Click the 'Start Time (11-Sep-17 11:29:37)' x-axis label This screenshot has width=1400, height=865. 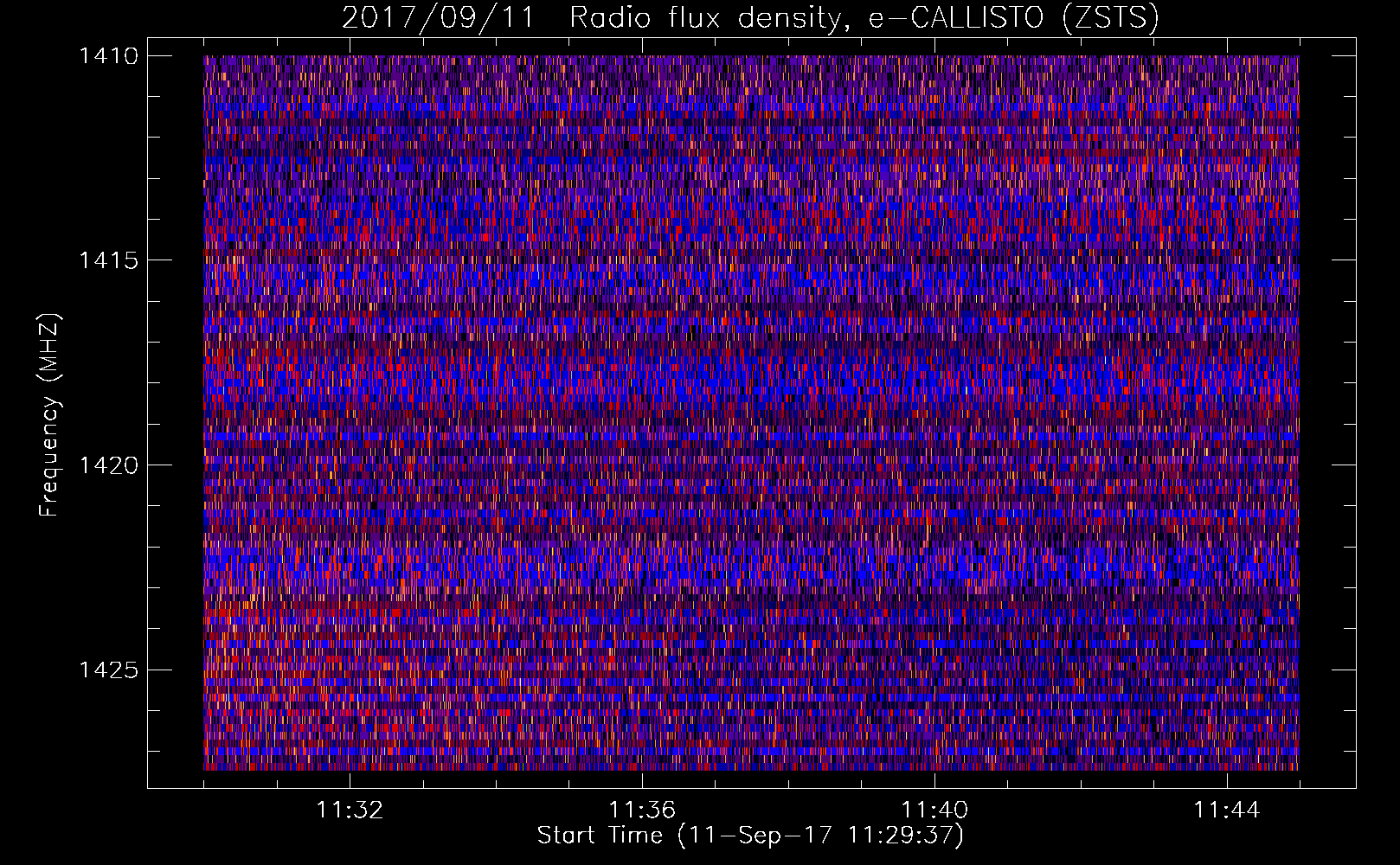[x=750, y=836]
